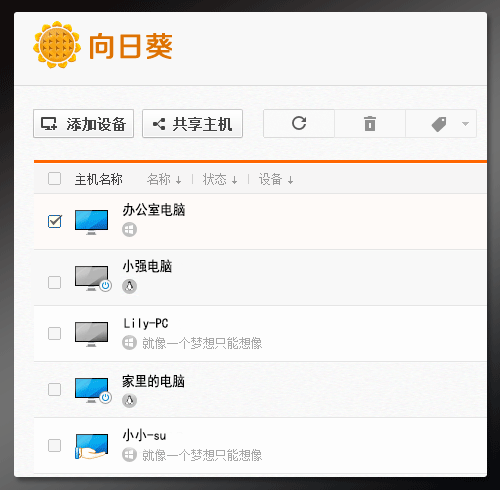Click the 办公室电脑 blue monitor icon
Screen dimensions: 500x490
[91, 222]
